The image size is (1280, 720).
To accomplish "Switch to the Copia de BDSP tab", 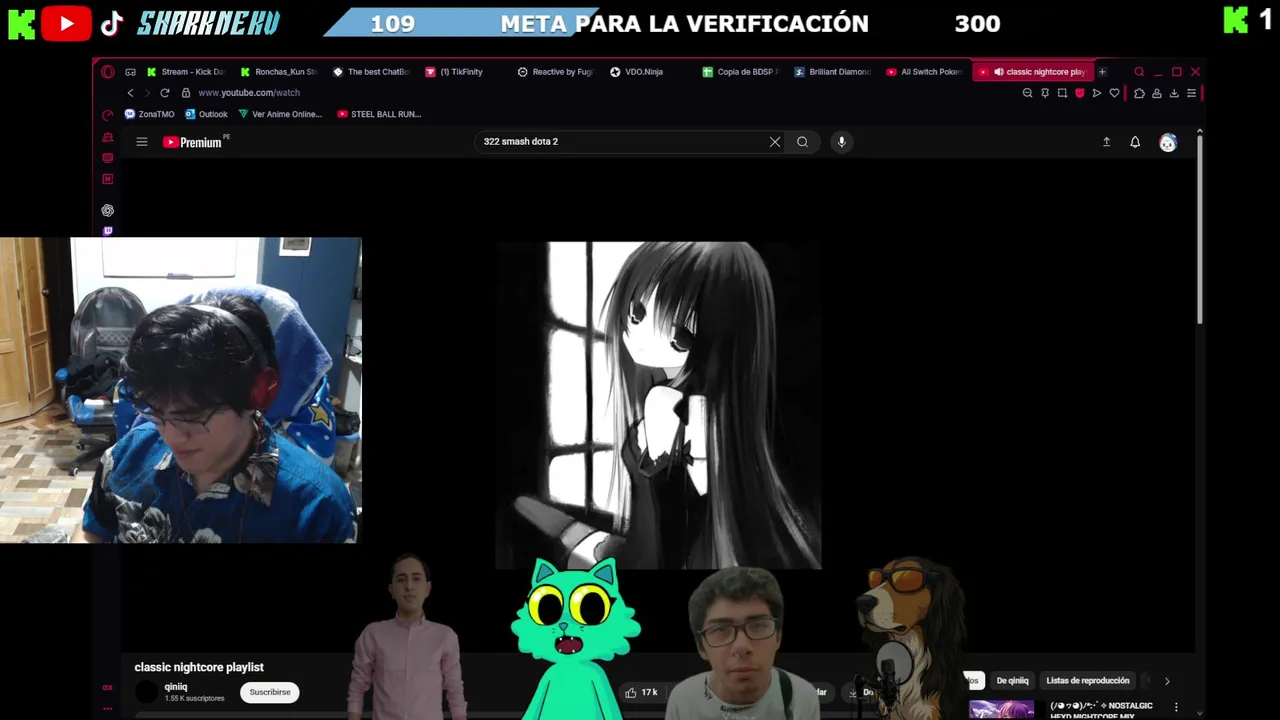I will pos(740,72).
